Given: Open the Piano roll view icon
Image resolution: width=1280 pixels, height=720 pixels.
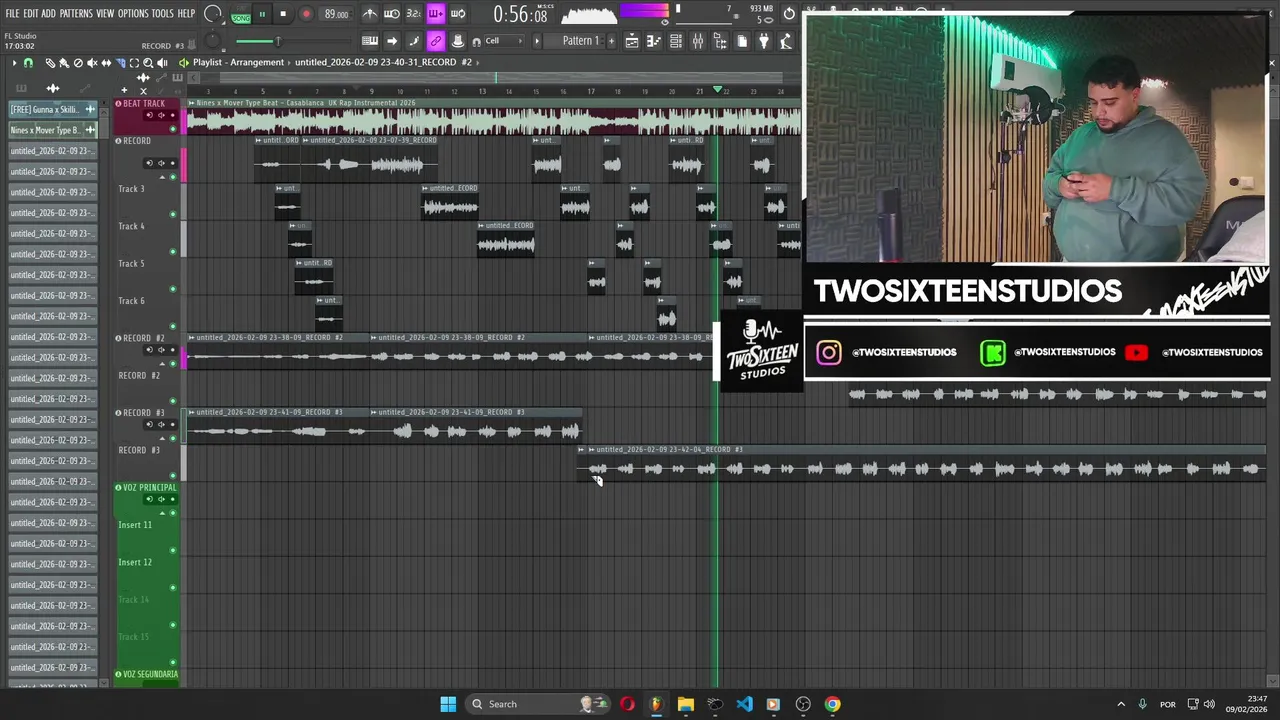Looking at the screenshot, I should [653, 41].
